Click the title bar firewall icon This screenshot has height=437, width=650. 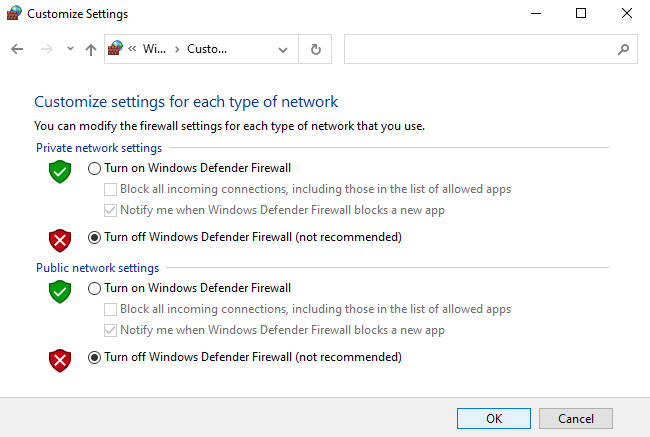(14, 13)
